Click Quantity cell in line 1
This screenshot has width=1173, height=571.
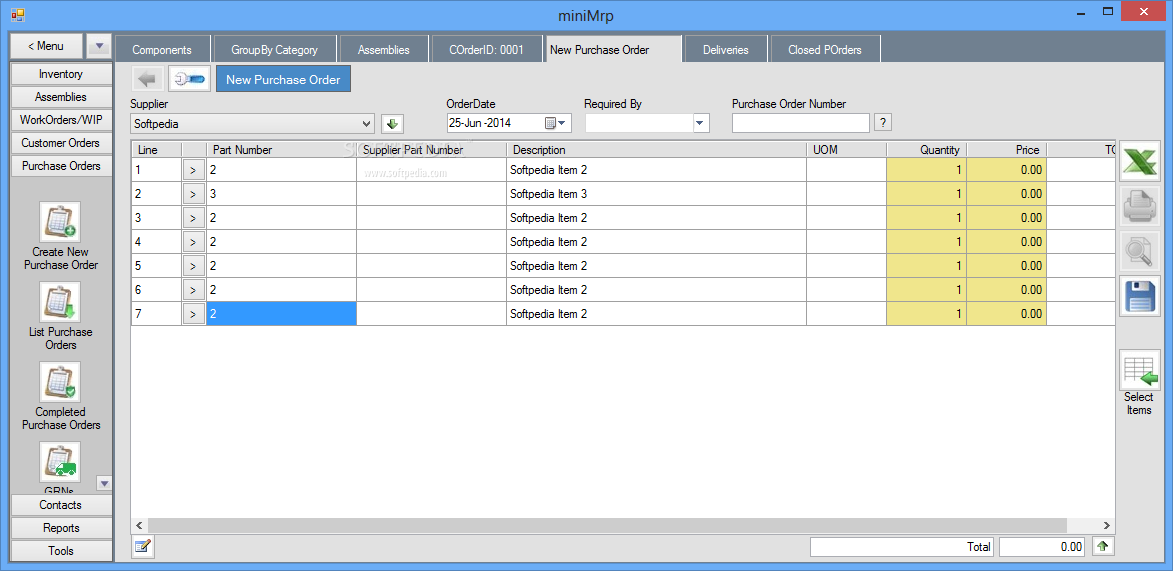tap(926, 170)
